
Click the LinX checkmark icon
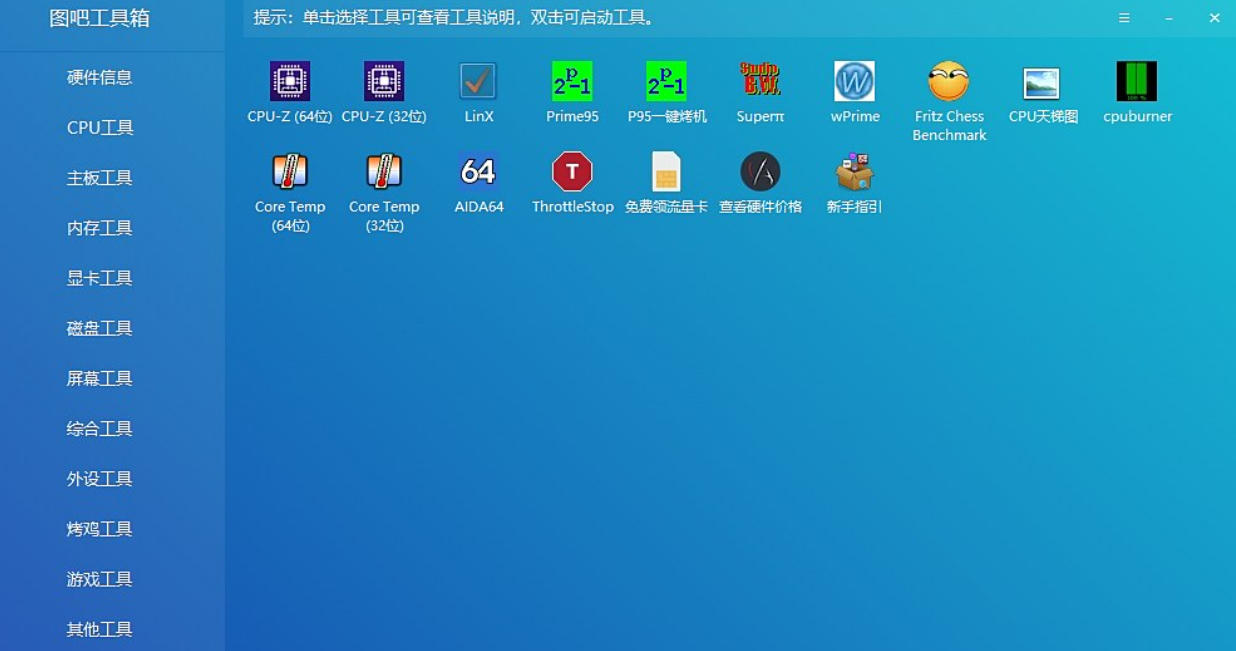[478, 81]
